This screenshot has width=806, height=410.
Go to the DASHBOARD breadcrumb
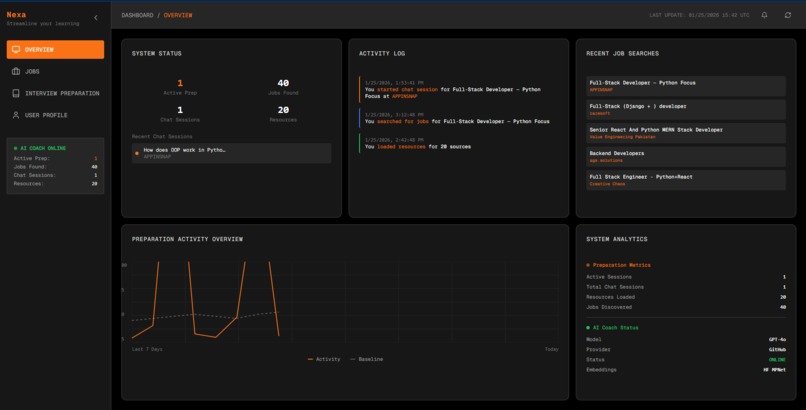point(137,15)
